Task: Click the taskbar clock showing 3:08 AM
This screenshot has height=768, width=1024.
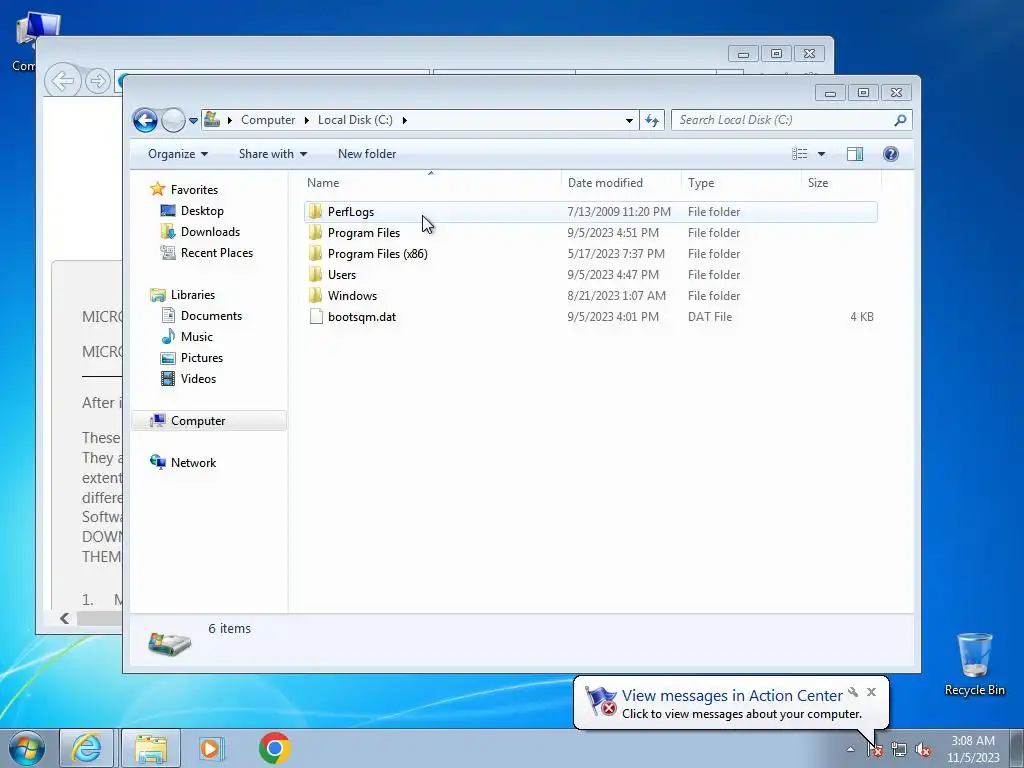Action: (973, 748)
